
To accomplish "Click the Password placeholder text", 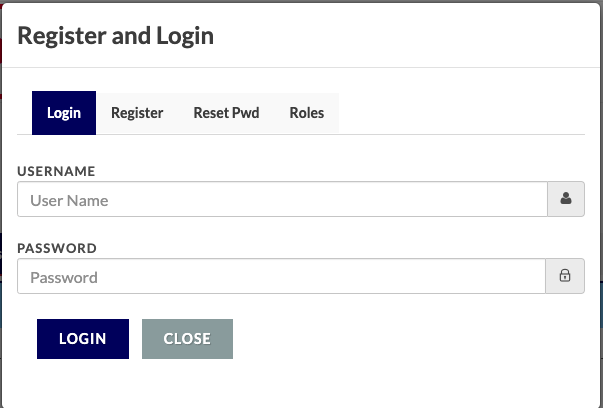I will click(x=64, y=278).
